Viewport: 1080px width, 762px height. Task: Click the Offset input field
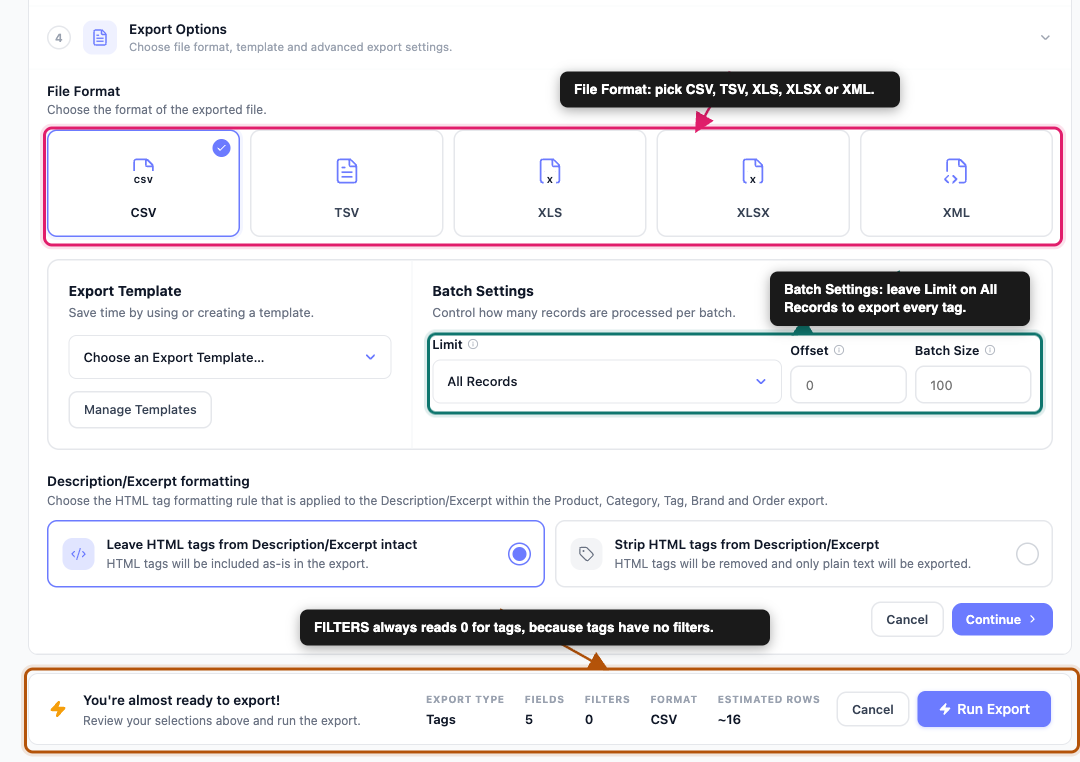848,385
